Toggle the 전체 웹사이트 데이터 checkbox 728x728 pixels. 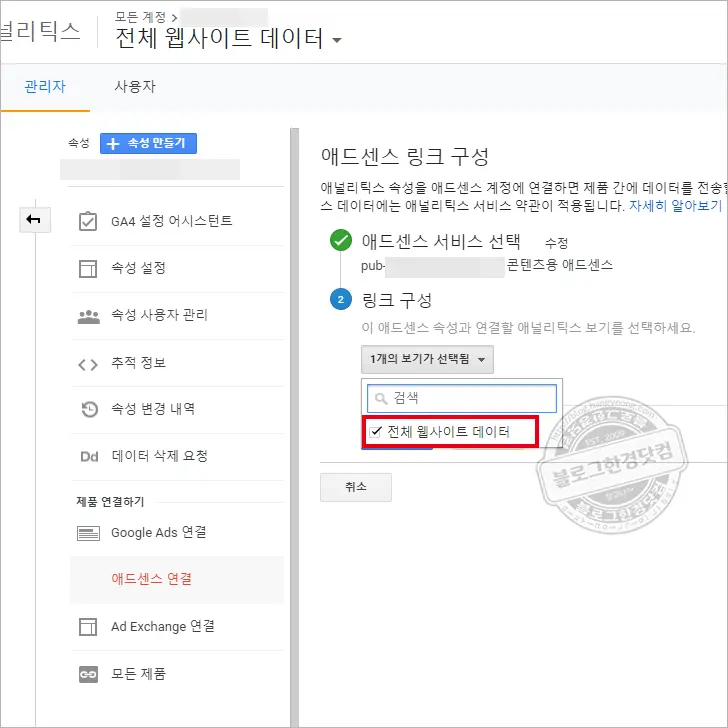[x=375, y=432]
